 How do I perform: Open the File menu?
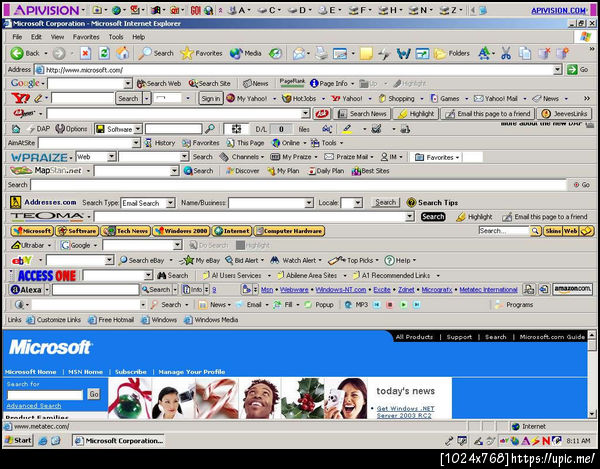point(17,37)
